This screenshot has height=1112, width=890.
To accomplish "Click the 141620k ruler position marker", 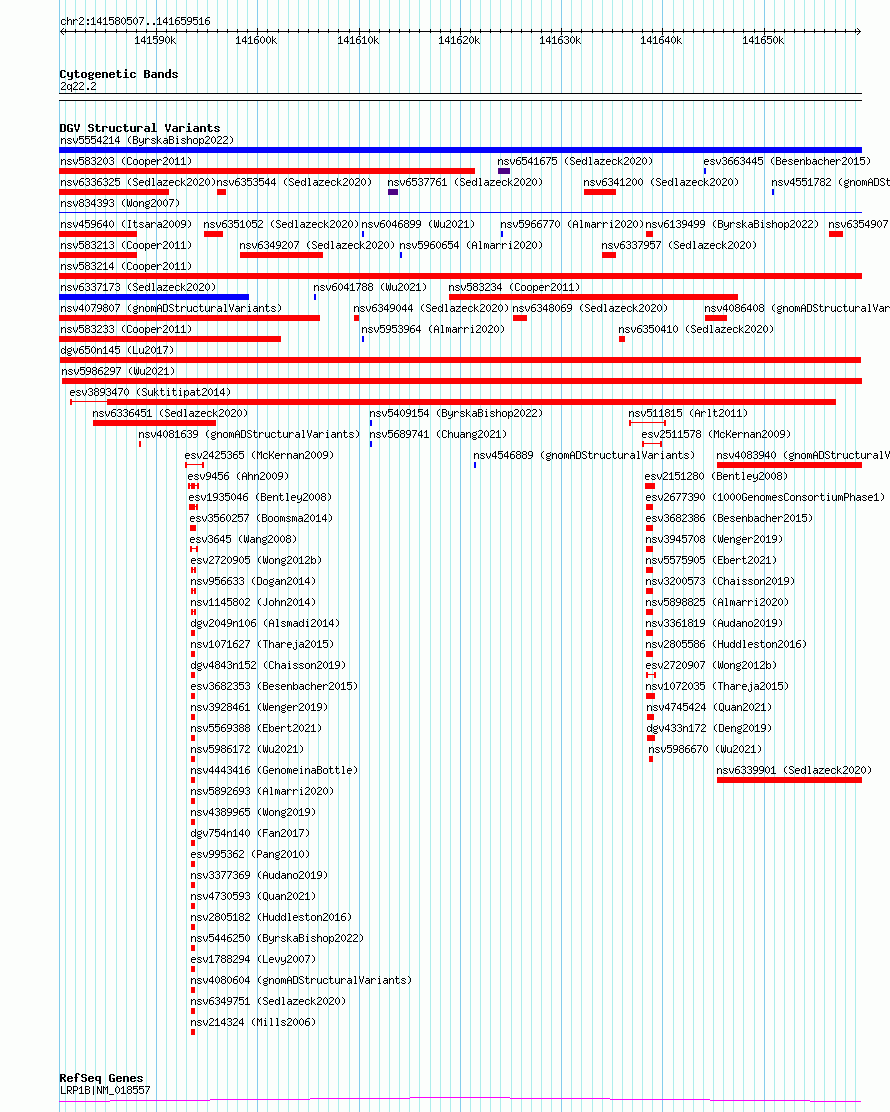I will pos(459,40).
